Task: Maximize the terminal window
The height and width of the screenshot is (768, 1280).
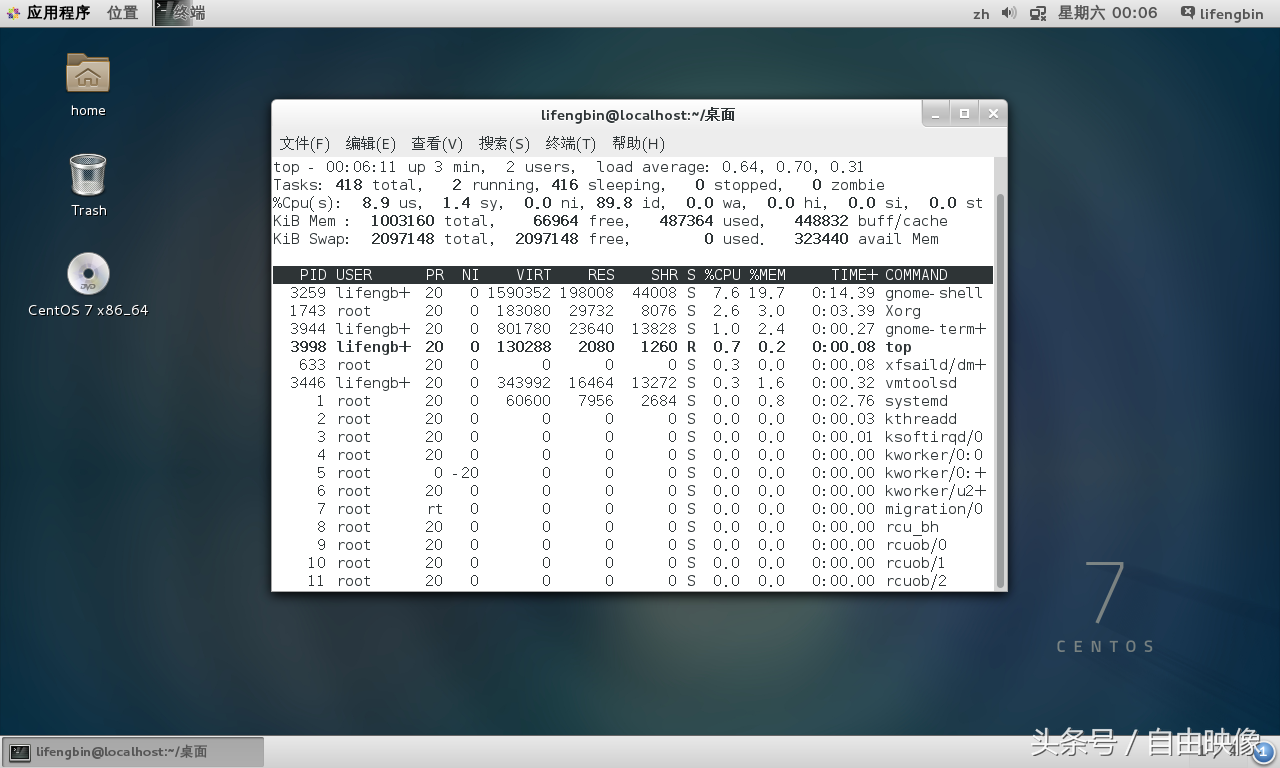Action: pos(964,114)
